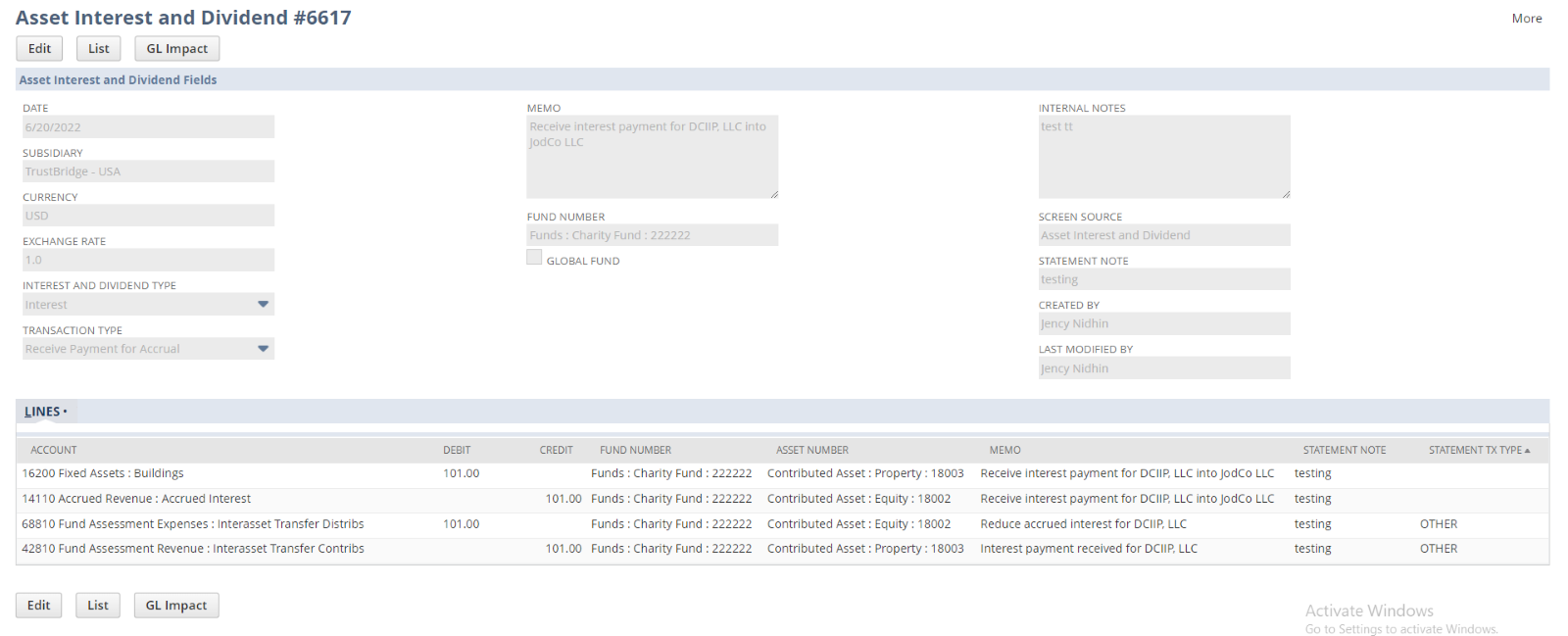The height and width of the screenshot is (636, 1568).
Task: Open the More menu
Action: point(1526,19)
